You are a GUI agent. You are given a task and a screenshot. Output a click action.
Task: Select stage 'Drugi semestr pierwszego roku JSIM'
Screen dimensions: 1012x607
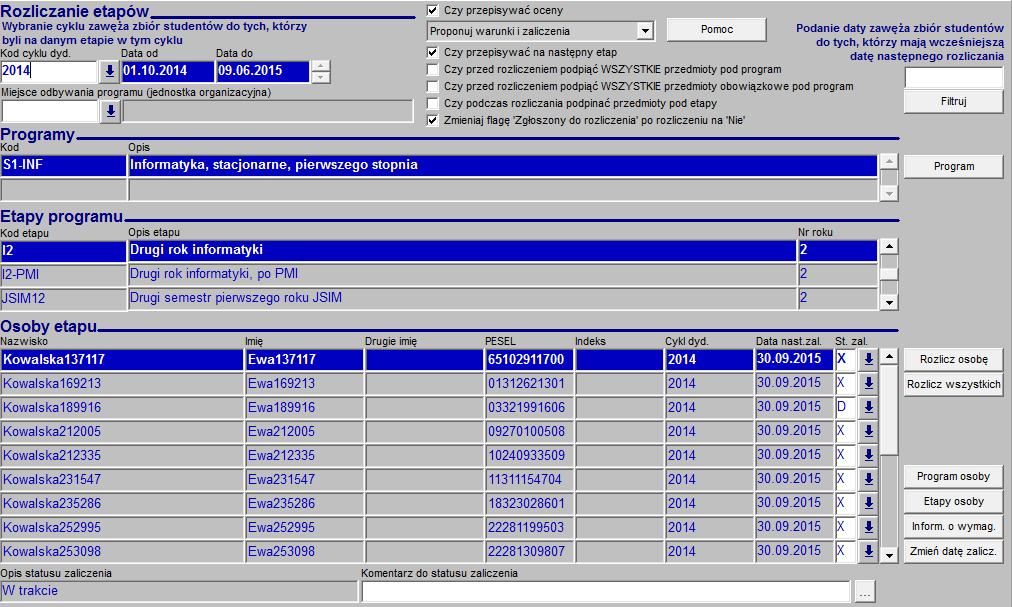point(462,298)
